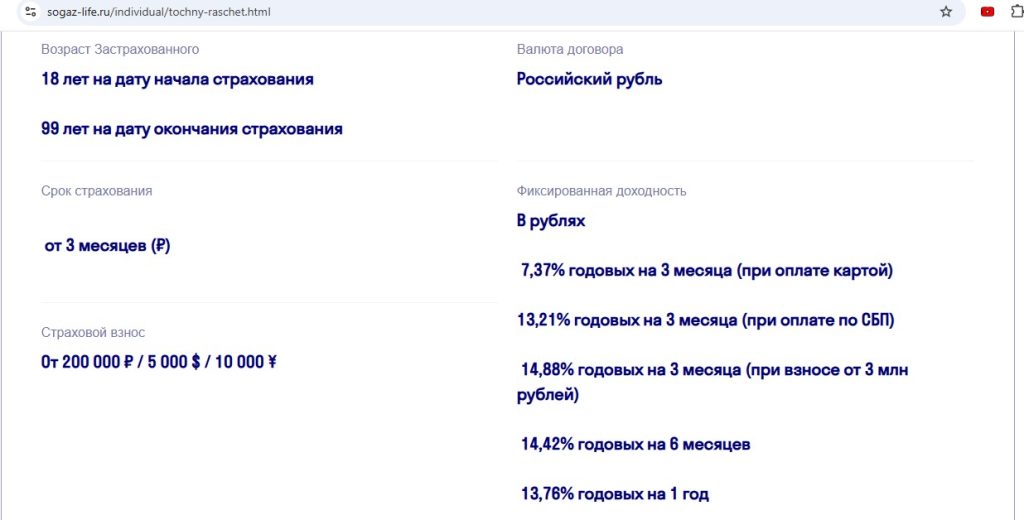Viewport: 1024px width, 520px height.
Task: Select the text '18 лет на дату начала страхования'
Action: click(x=177, y=80)
